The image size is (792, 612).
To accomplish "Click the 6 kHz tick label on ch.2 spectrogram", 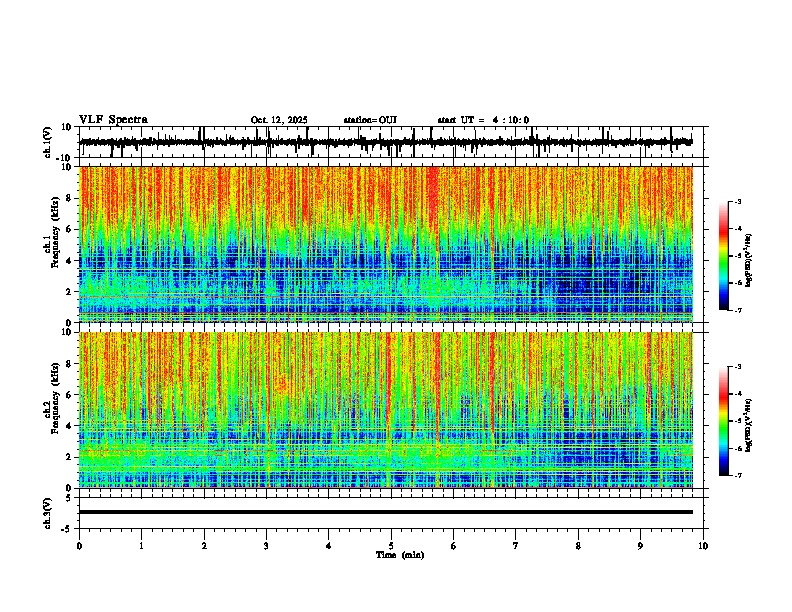I will point(69,394).
